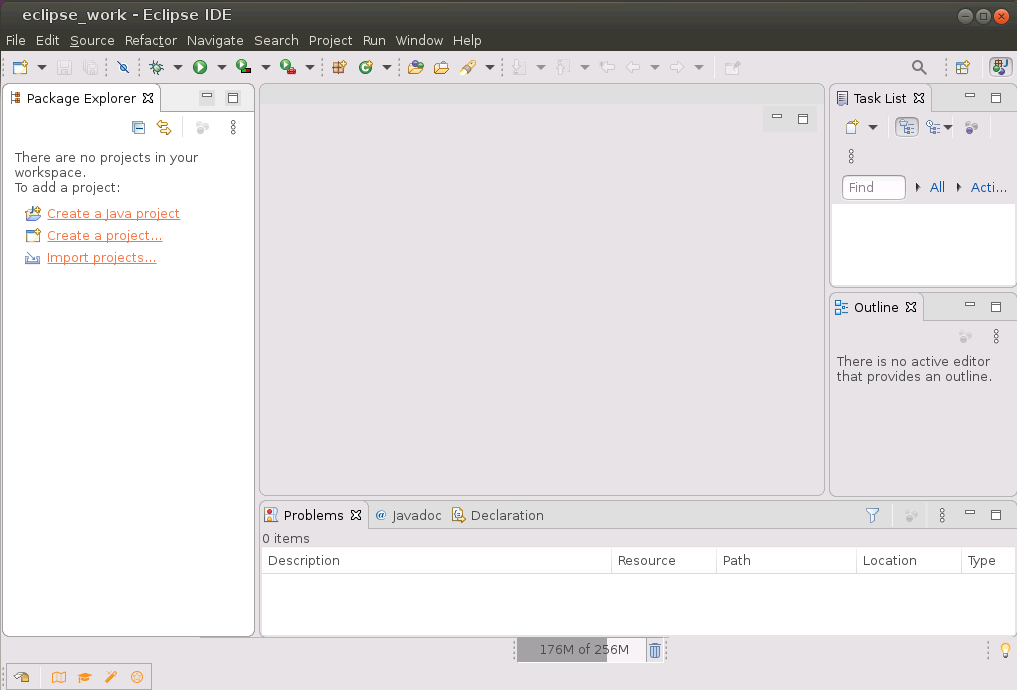This screenshot has height=690, width=1017.
Task: Open the Refactor menu
Action: point(150,40)
